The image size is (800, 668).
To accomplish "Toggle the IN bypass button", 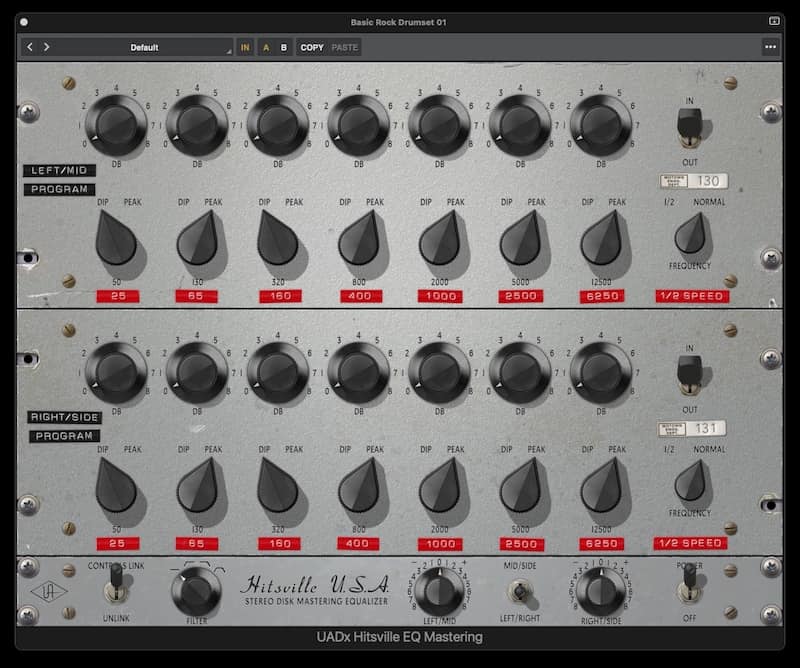I will [245, 47].
